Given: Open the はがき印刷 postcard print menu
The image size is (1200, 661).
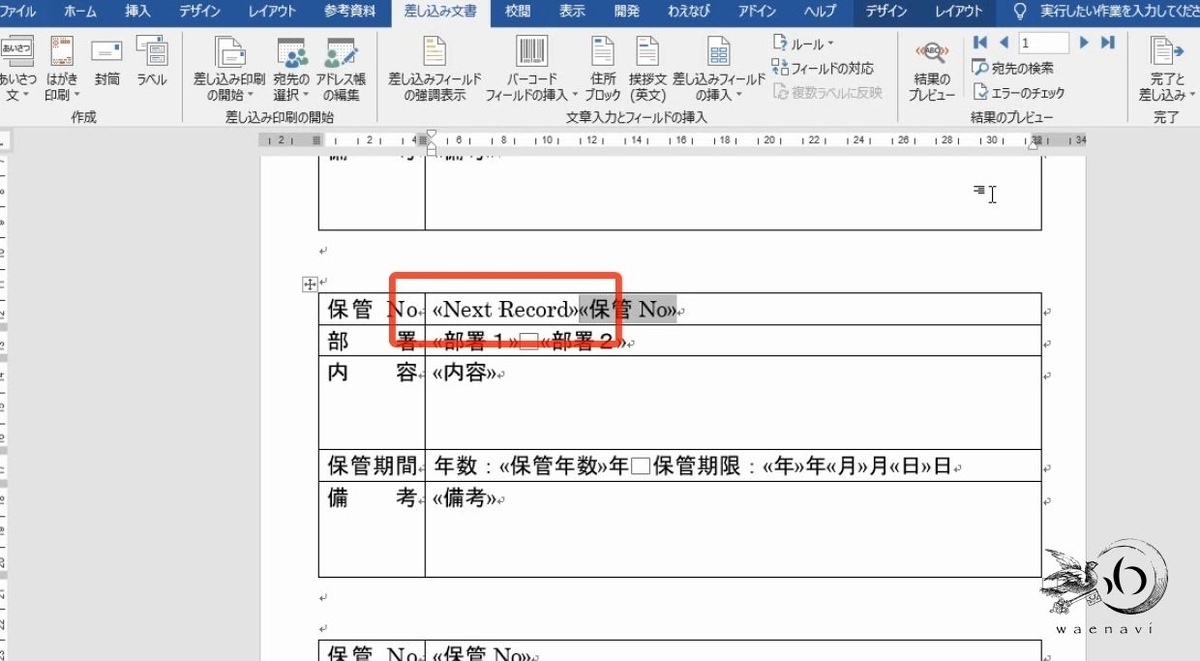Looking at the screenshot, I should (x=62, y=69).
